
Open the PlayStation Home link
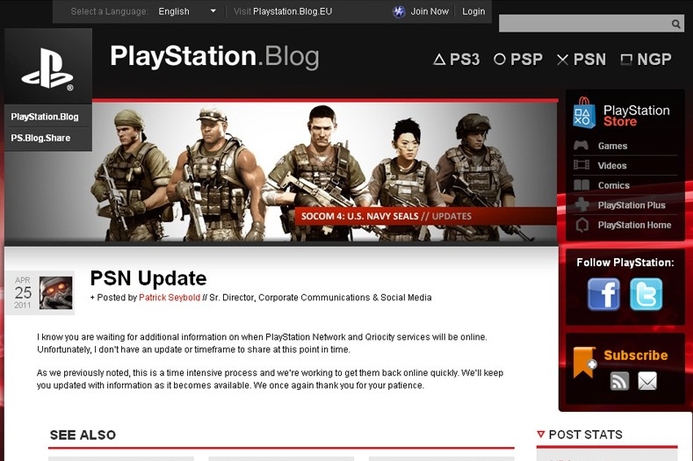pyautogui.click(x=634, y=225)
